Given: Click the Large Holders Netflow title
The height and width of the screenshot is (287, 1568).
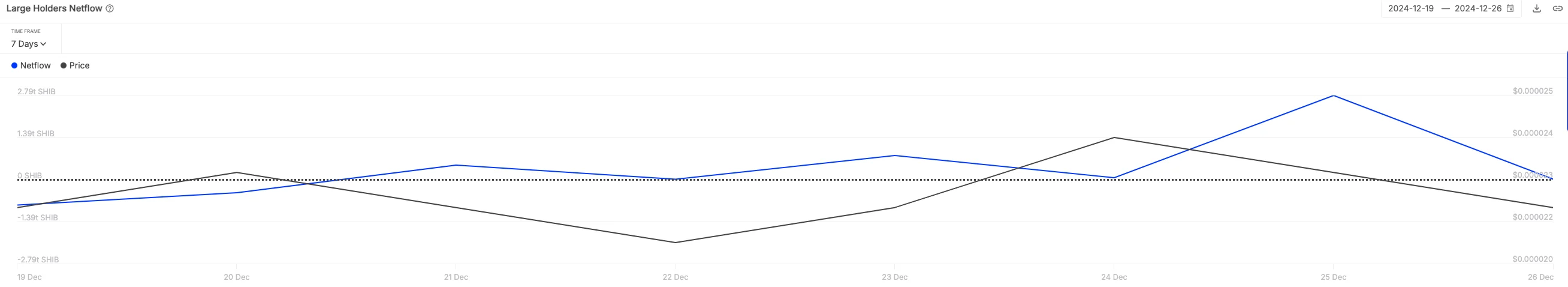Looking at the screenshot, I should [x=54, y=8].
